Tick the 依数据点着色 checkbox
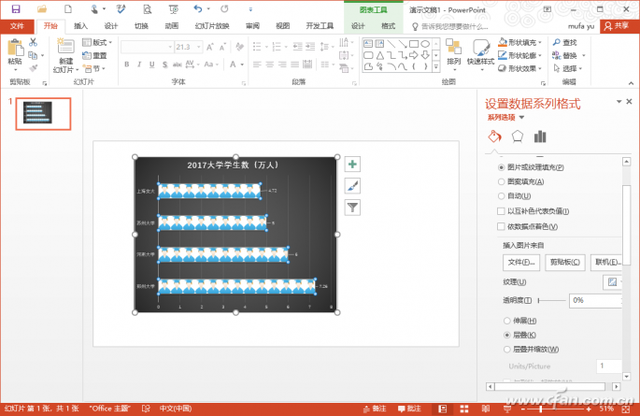 tap(501, 226)
